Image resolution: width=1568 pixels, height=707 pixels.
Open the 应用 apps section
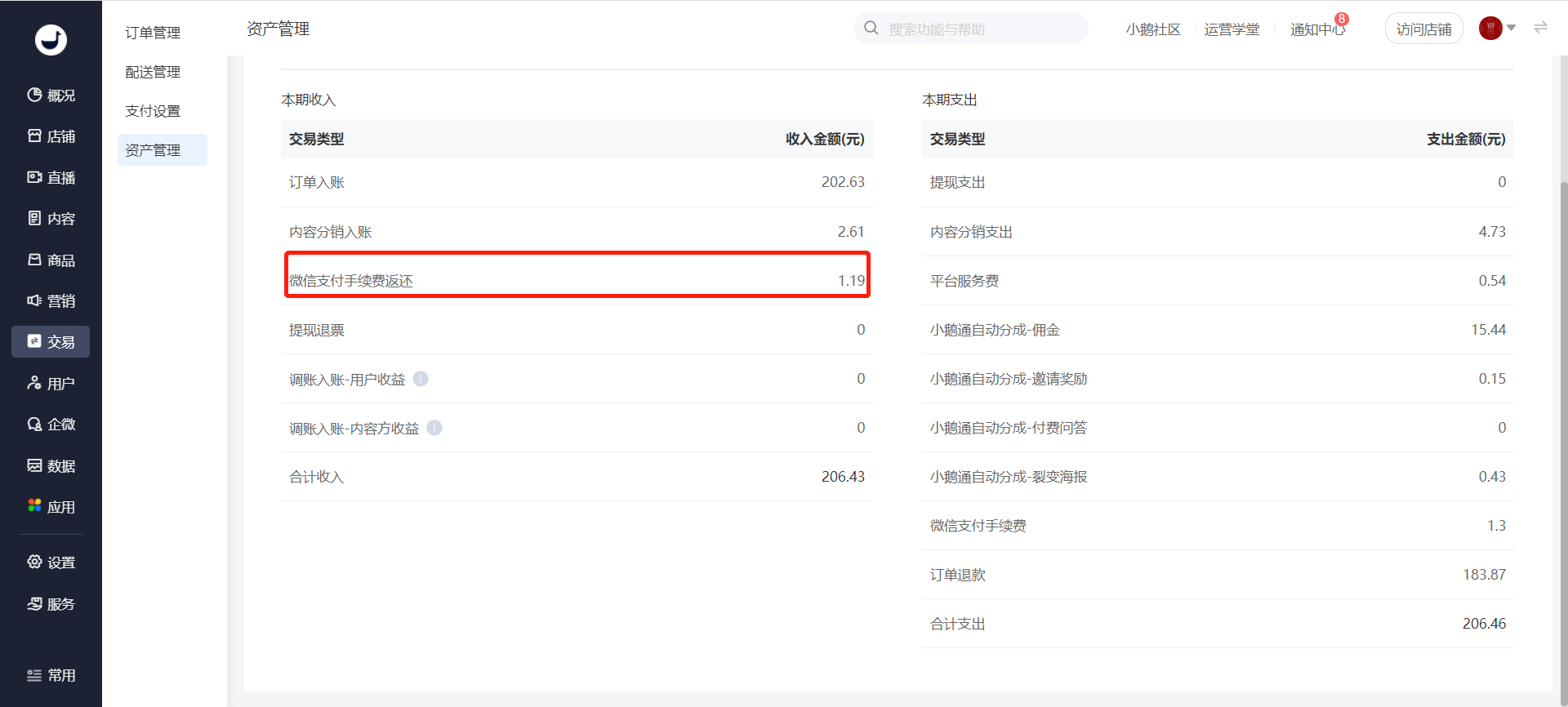click(x=51, y=507)
